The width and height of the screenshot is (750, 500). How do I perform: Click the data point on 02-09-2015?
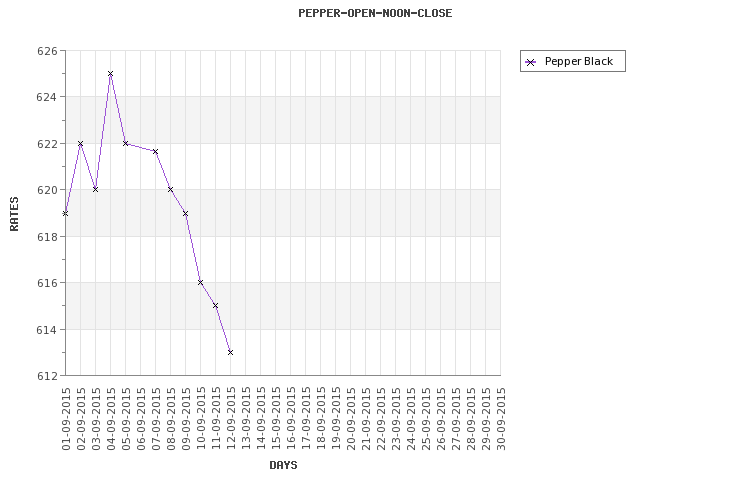click(x=80, y=144)
